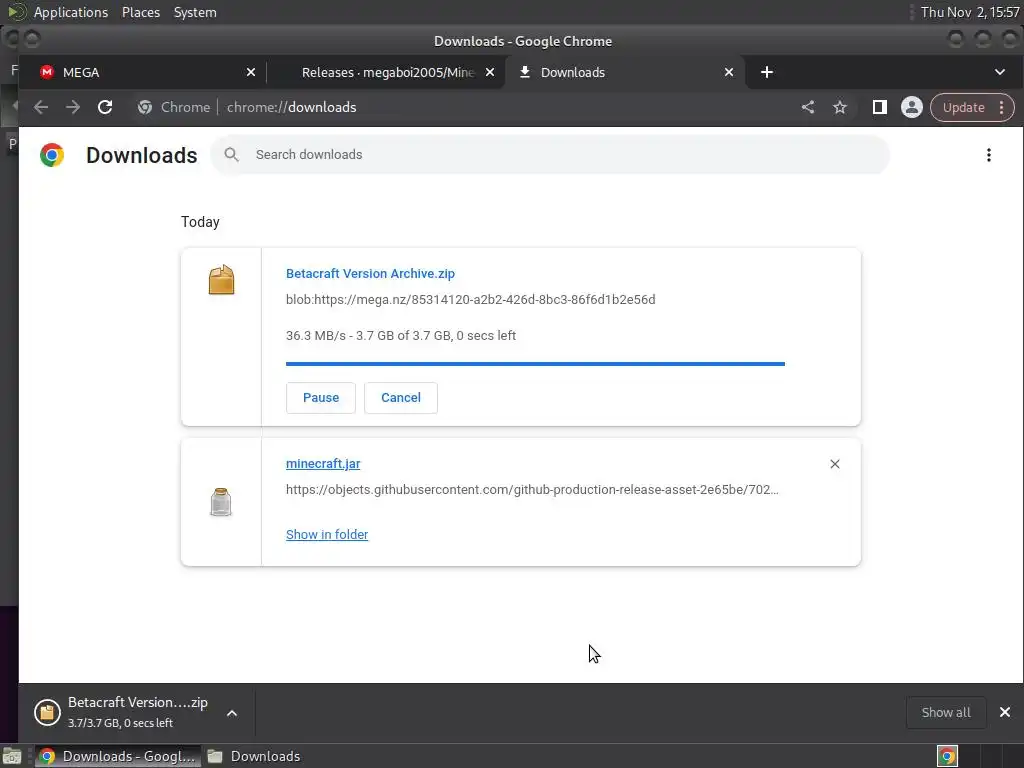Bookmark this tab with the star icon
1024x768 pixels.
click(x=840, y=107)
